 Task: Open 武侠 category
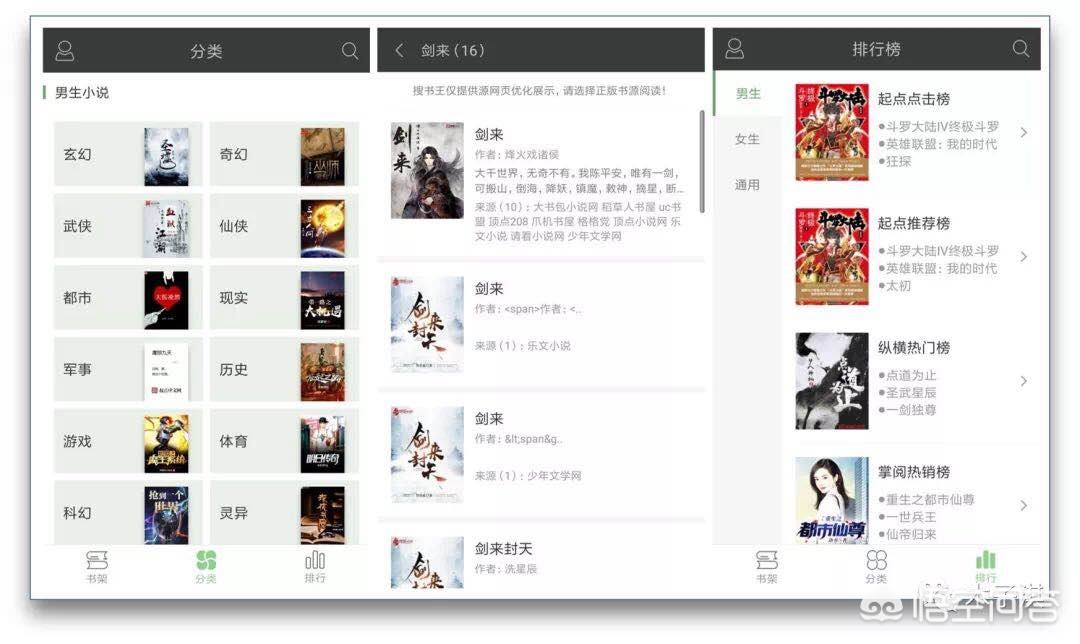pyautogui.click(x=128, y=226)
